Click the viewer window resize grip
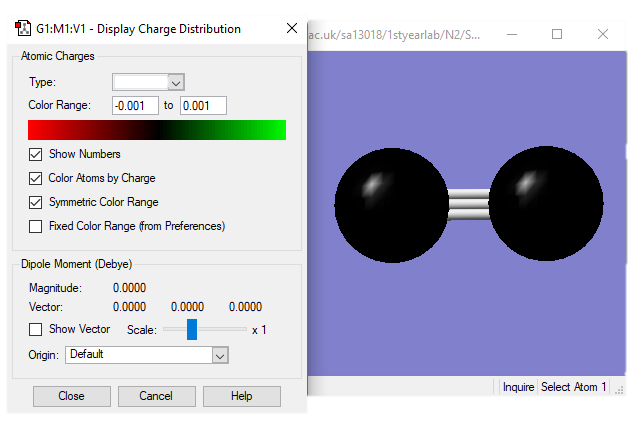The height and width of the screenshot is (430, 632). click(x=619, y=390)
